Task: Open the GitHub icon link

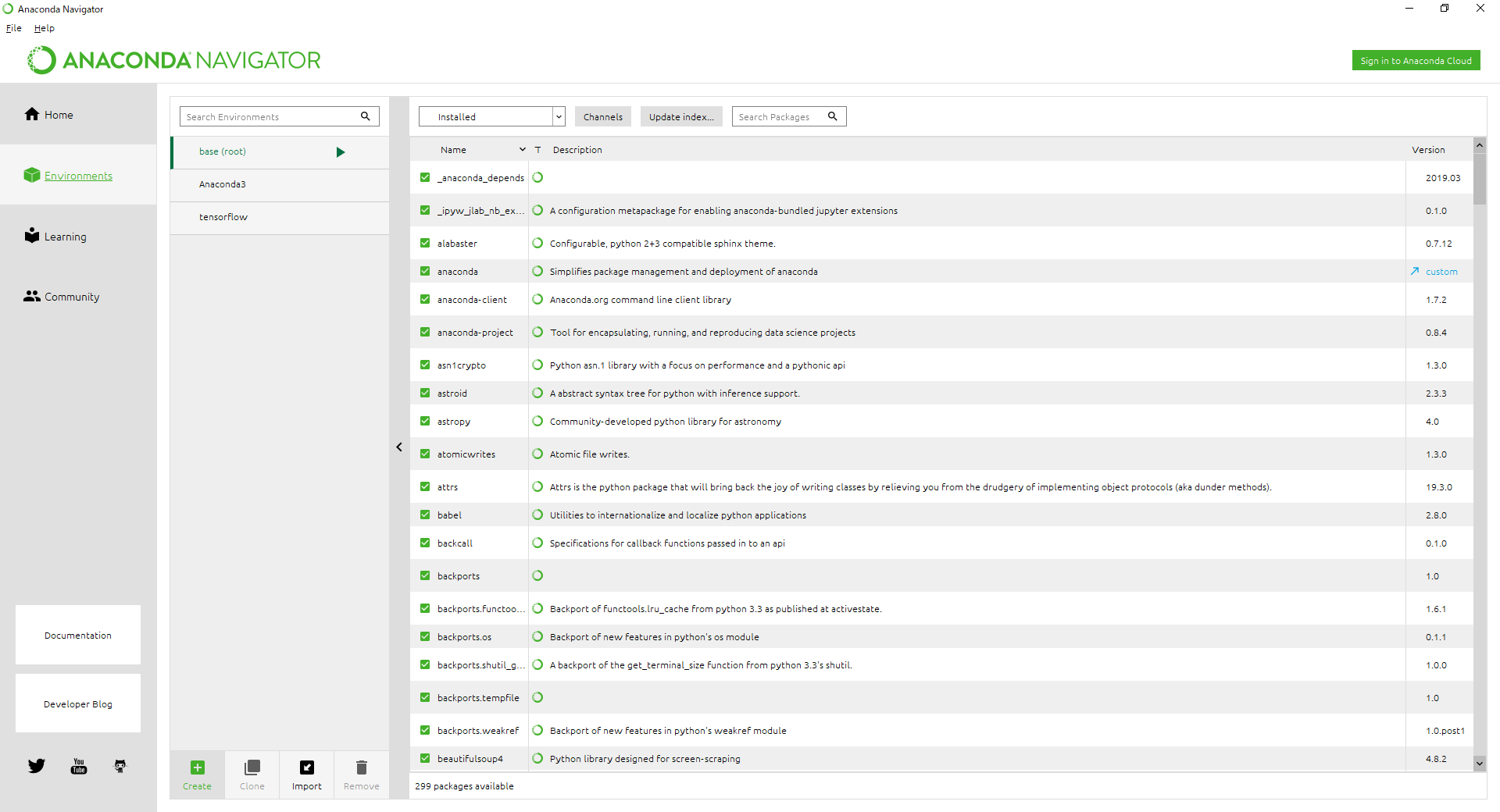Action: [120, 766]
